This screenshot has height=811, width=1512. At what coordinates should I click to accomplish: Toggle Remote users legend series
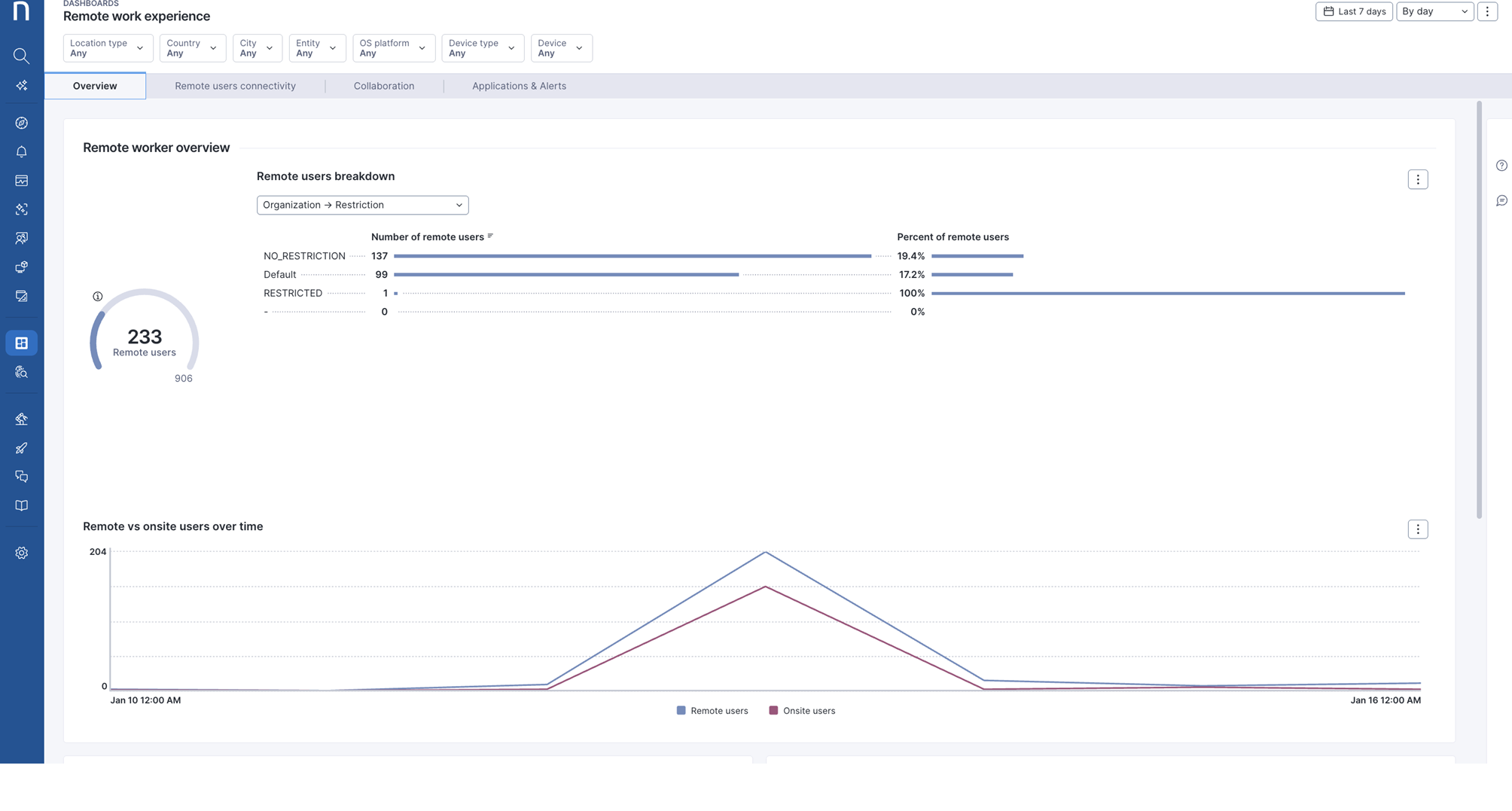[x=712, y=711]
